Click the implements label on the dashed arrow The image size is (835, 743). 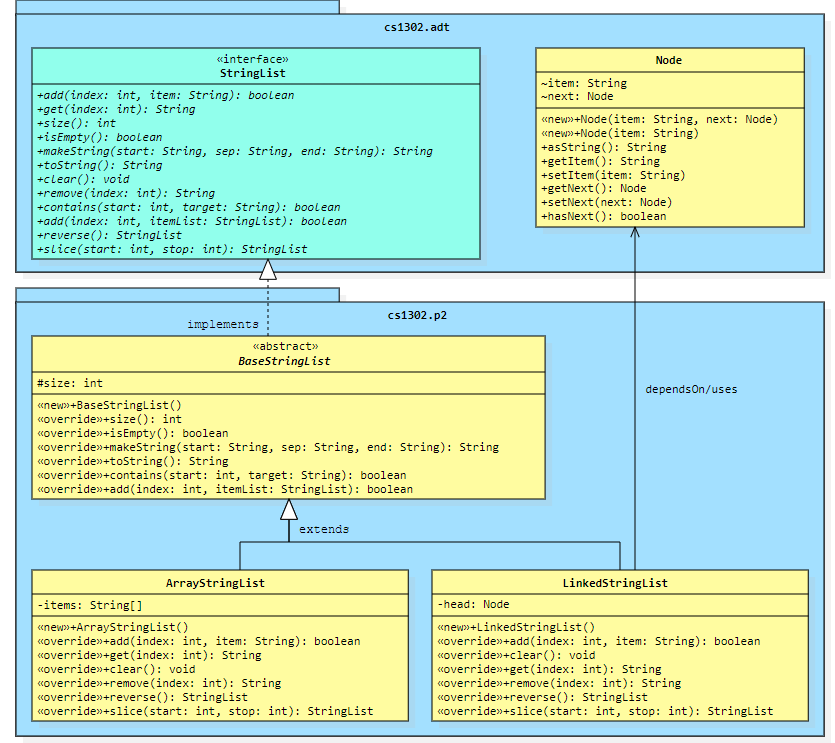click(x=222, y=324)
